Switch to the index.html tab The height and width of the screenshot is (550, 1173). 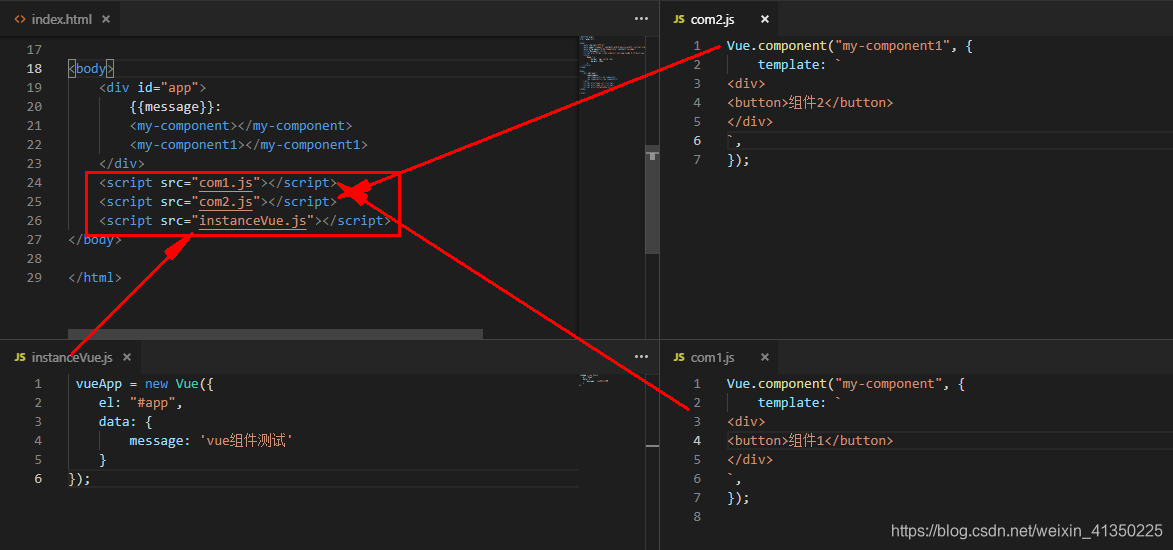point(62,19)
